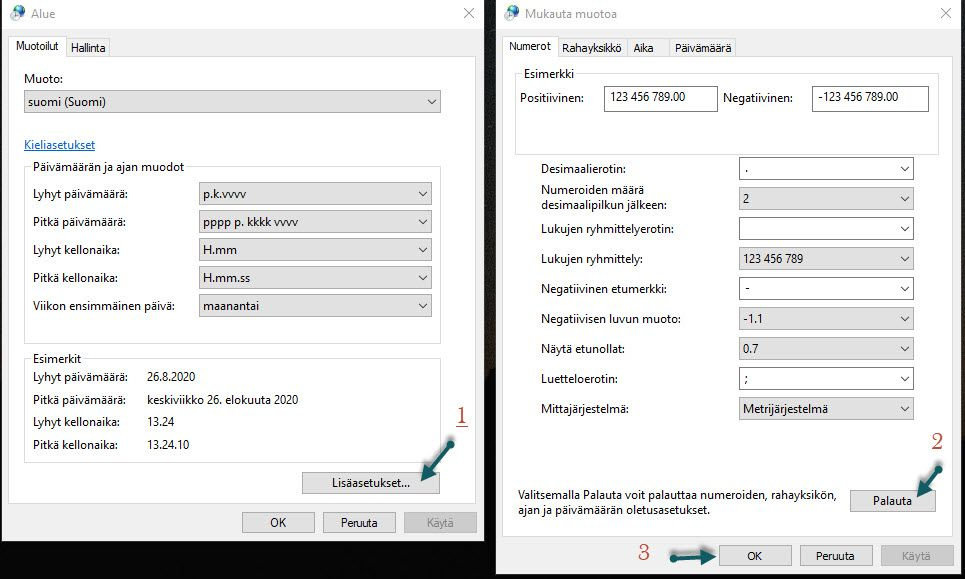Open the Negatiivisen luvun muoto dropdown

point(826,319)
